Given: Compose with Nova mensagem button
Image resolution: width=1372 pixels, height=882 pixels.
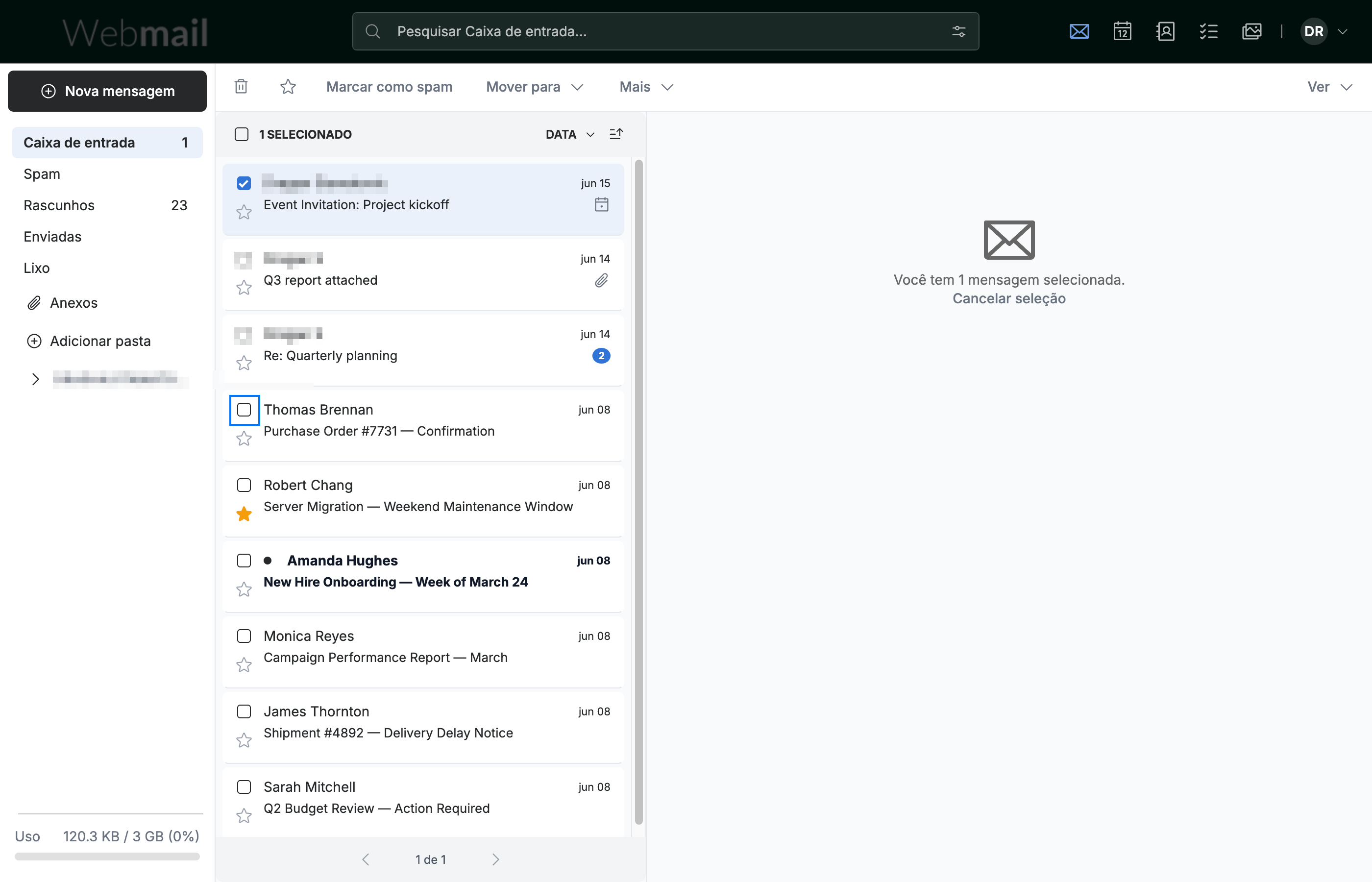Looking at the screenshot, I should pos(107,91).
